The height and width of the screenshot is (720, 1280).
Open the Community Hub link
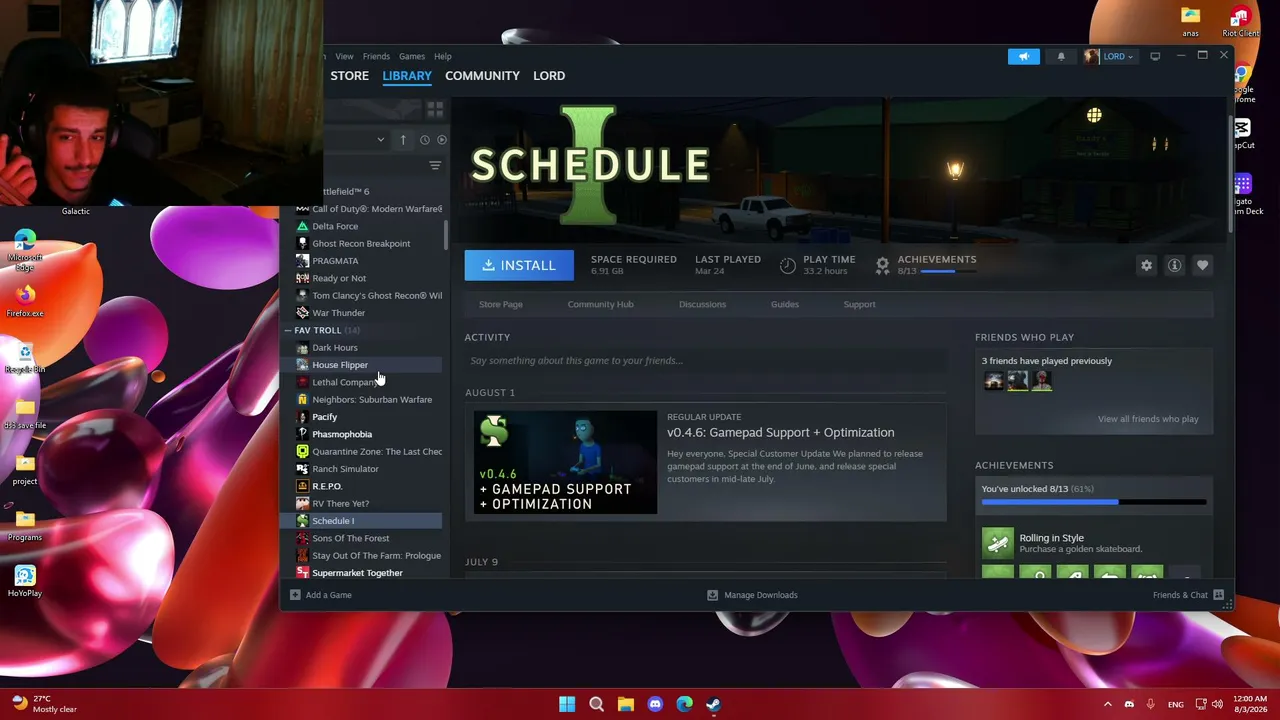pyautogui.click(x=600, y=304)
